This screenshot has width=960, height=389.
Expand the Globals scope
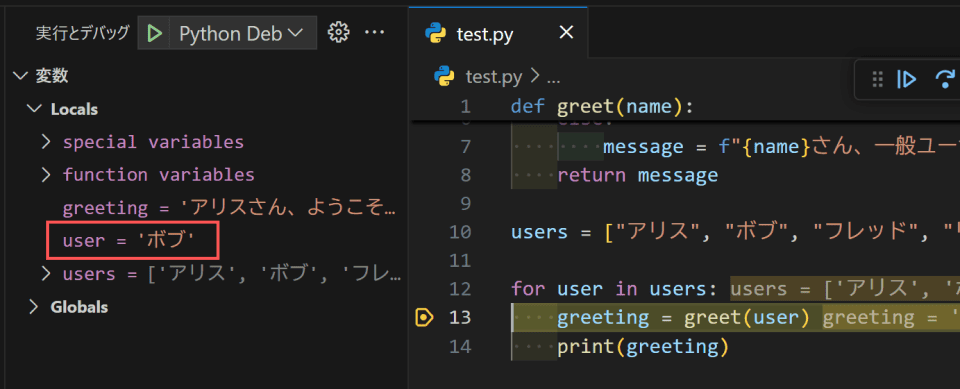coord(34,306)
